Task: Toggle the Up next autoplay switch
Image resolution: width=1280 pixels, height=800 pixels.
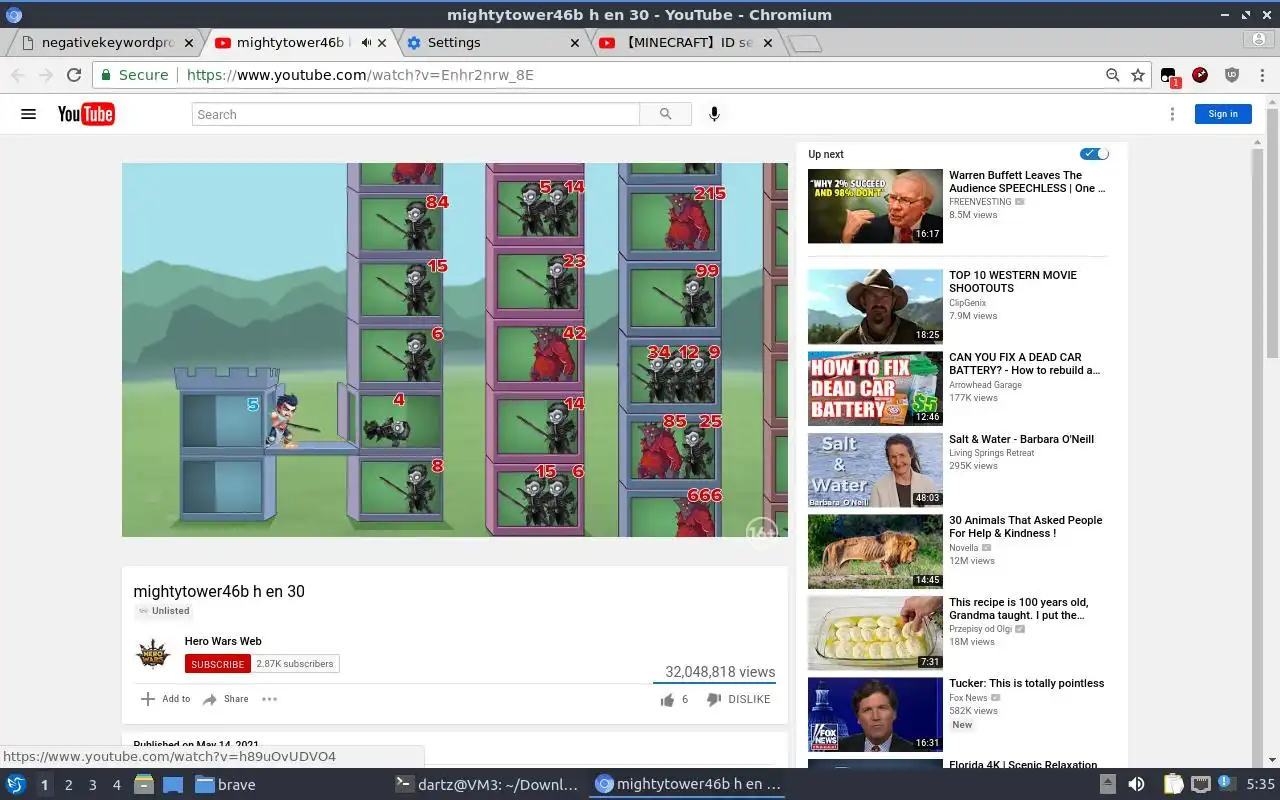Action: point(1094,154)
